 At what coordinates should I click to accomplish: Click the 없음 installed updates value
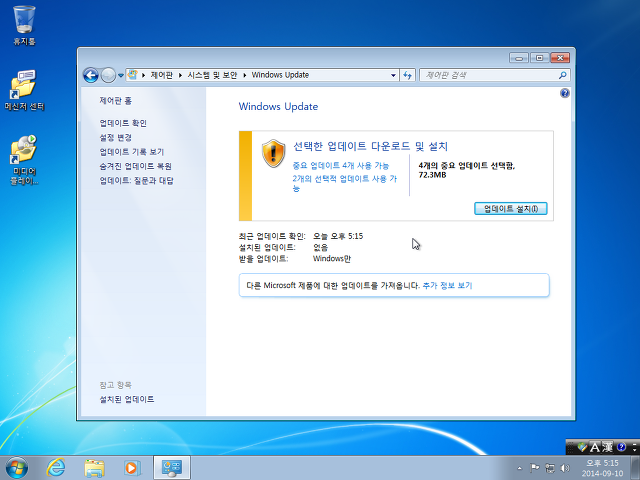point(320,247)
